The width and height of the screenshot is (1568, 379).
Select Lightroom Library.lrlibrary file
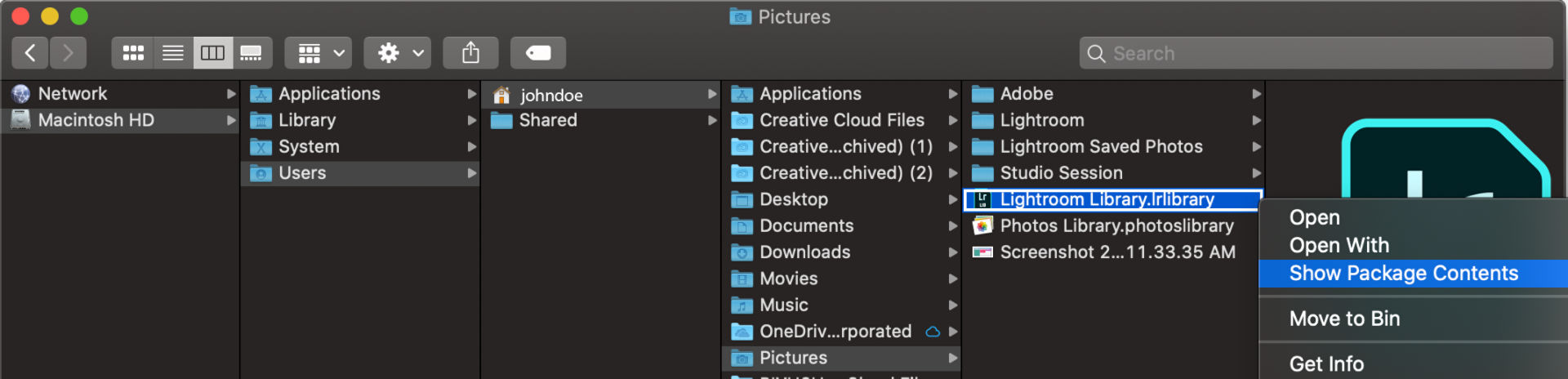pyautogui.click(x=1114, y=199)
